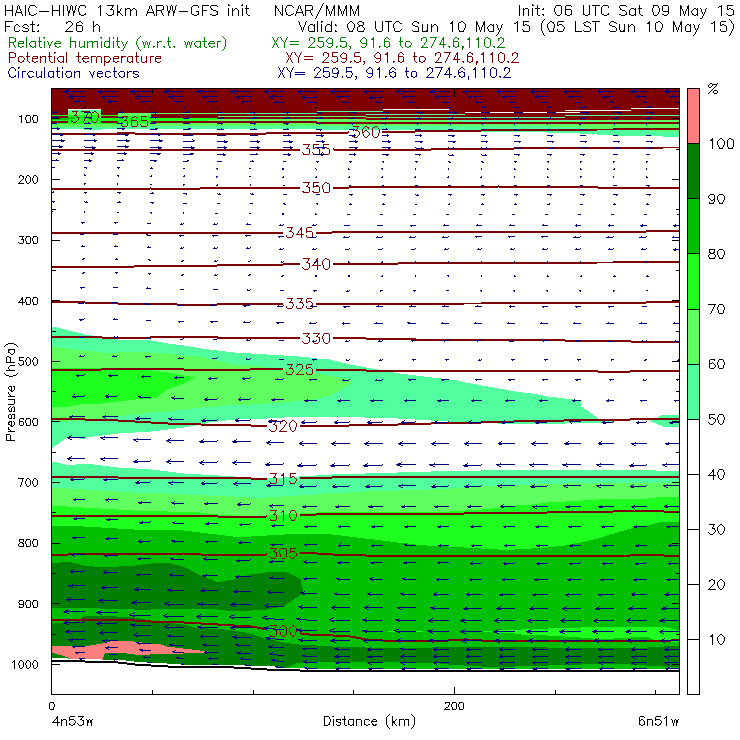
Task: Click the '335' contour label
Action: [299, 303]
